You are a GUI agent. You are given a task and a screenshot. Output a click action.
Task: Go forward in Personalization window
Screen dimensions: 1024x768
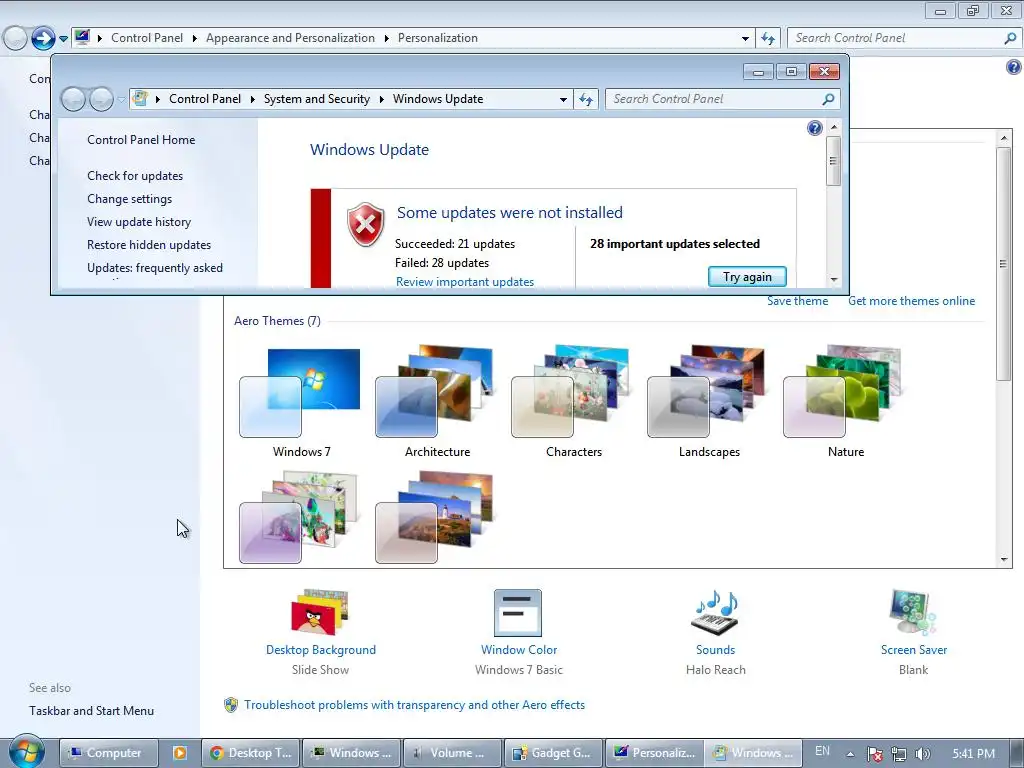pyautogui.click(x=43, y=39)
